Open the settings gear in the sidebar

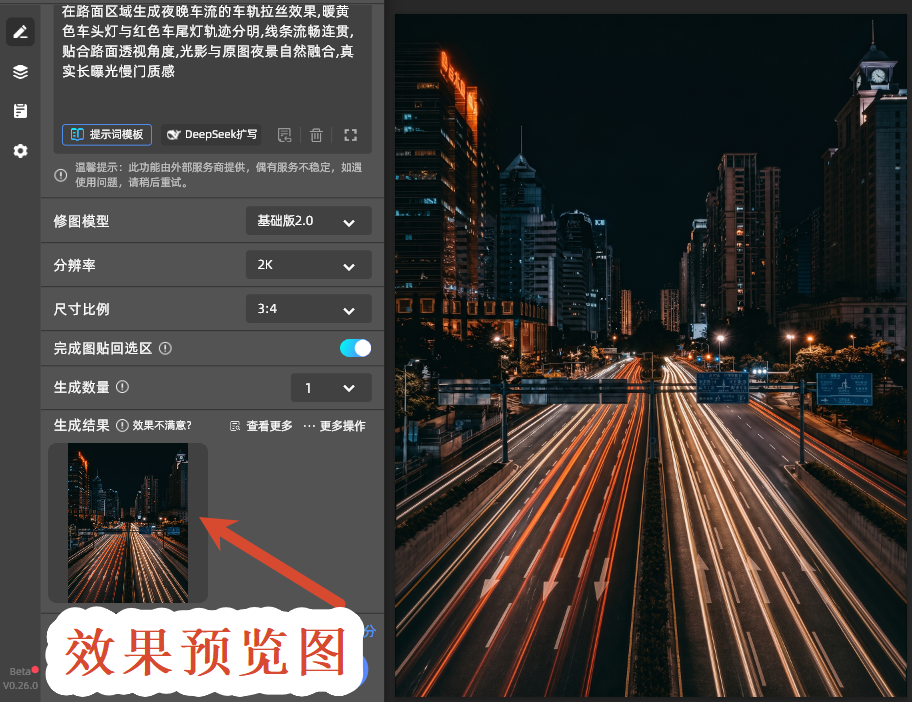pos(20,151)
